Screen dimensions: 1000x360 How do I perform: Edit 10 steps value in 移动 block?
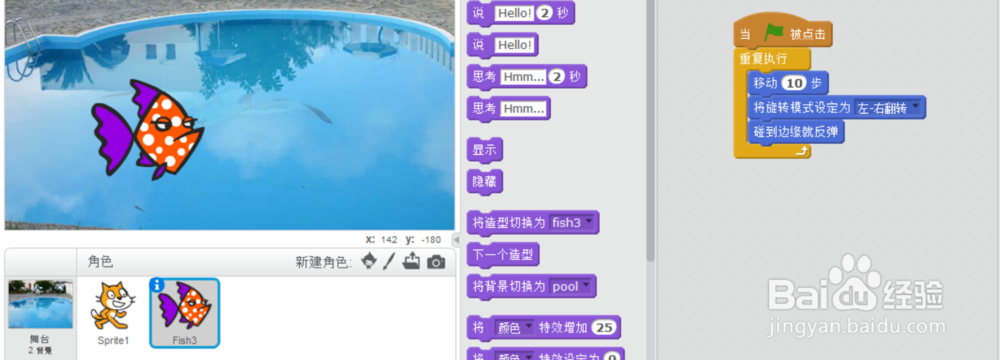795,83
